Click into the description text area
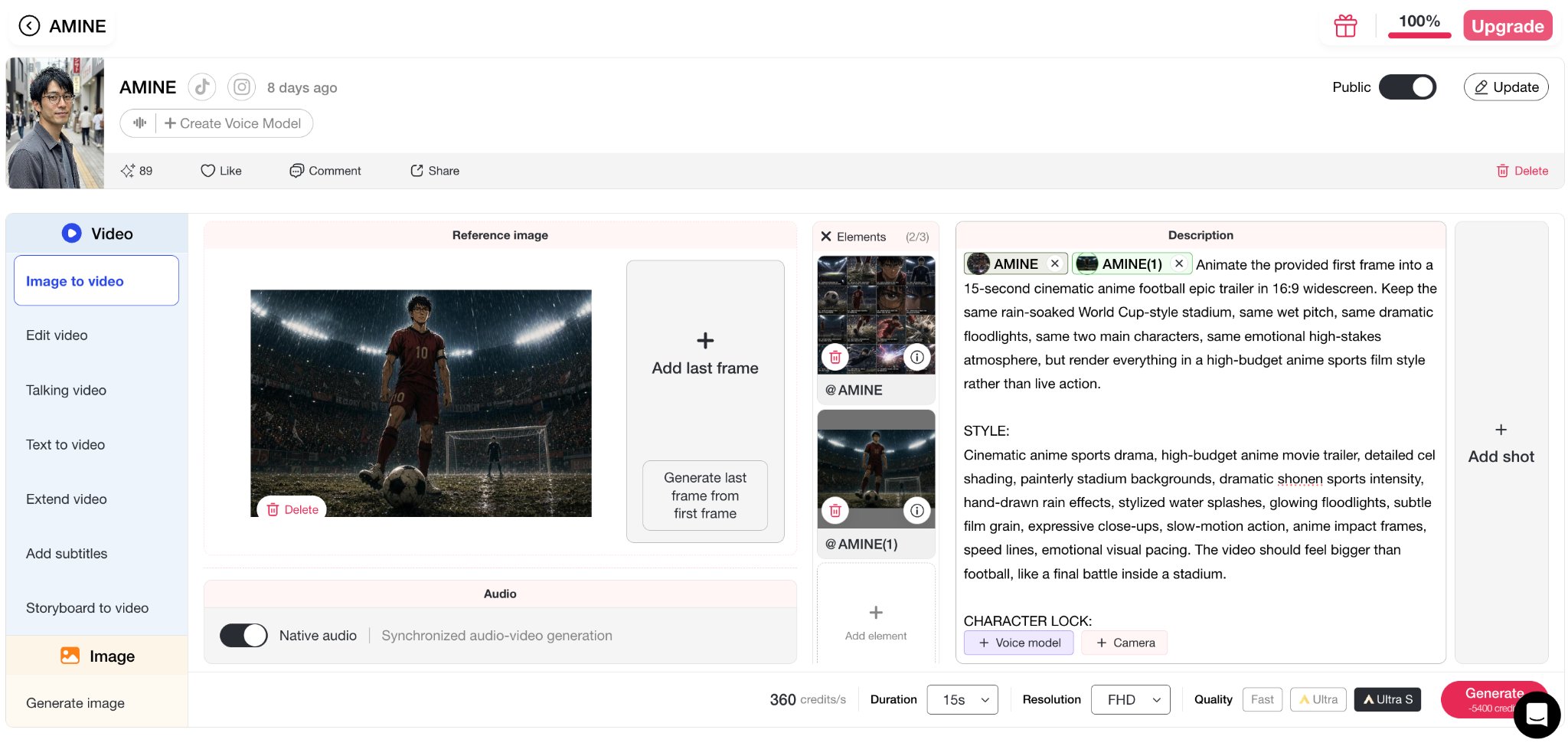Screen dimensions: 1568x746 [1200, 442]
